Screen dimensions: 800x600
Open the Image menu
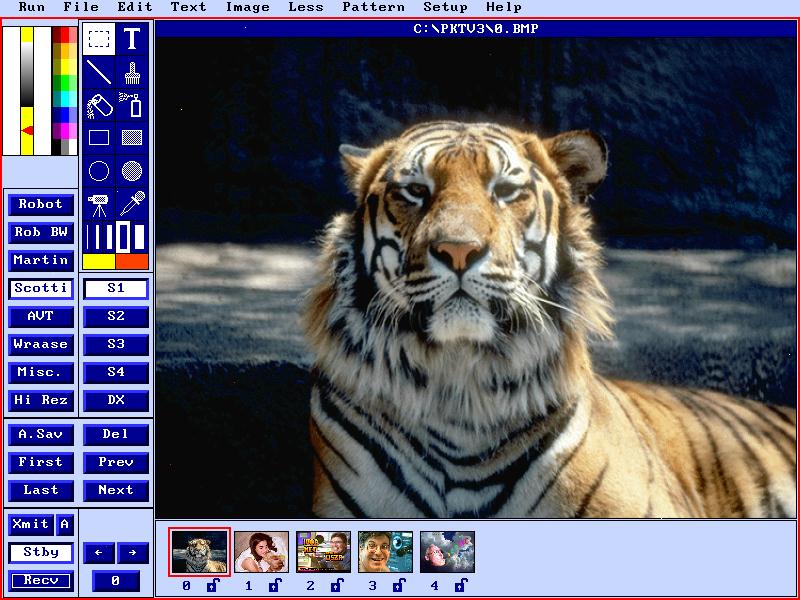pyautogui.click(x=247, y=7)
